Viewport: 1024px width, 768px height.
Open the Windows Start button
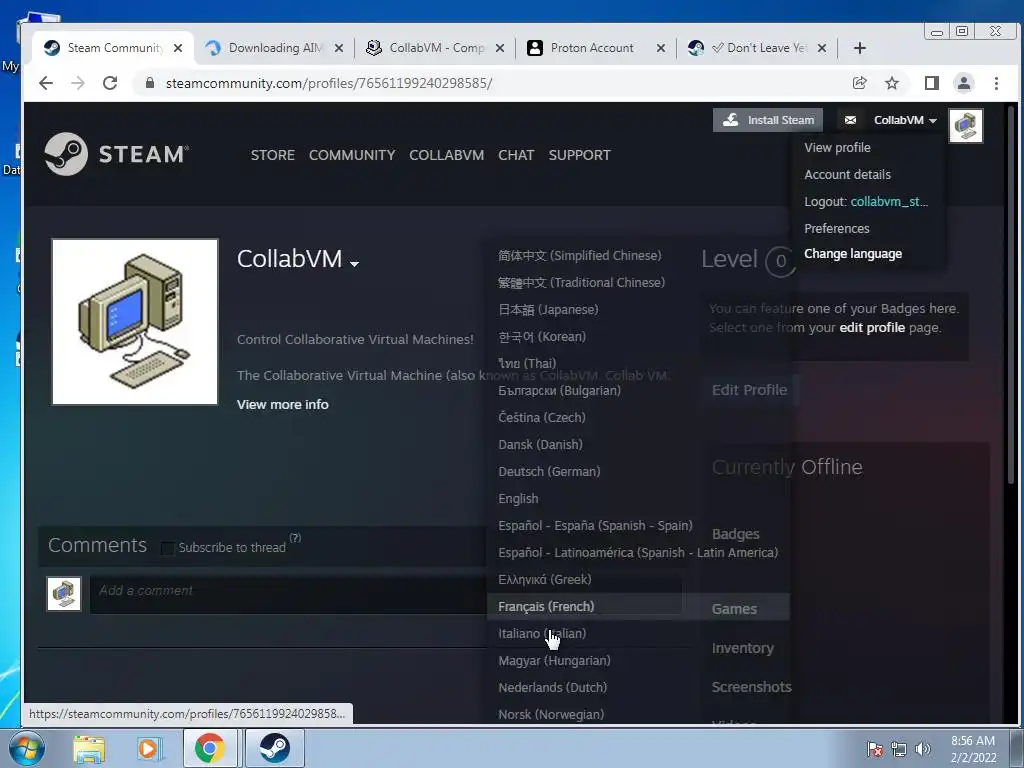coord(27,748)
